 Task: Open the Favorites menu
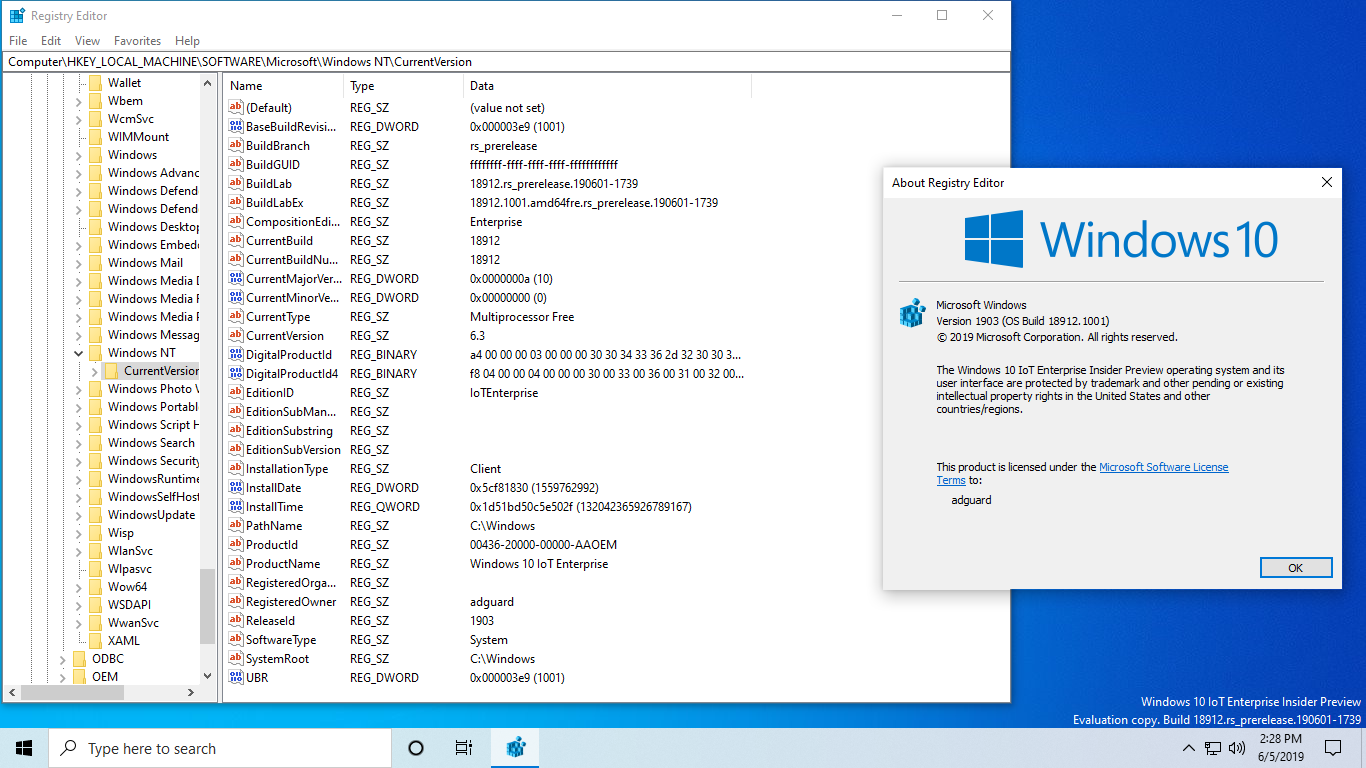(137, 41)
